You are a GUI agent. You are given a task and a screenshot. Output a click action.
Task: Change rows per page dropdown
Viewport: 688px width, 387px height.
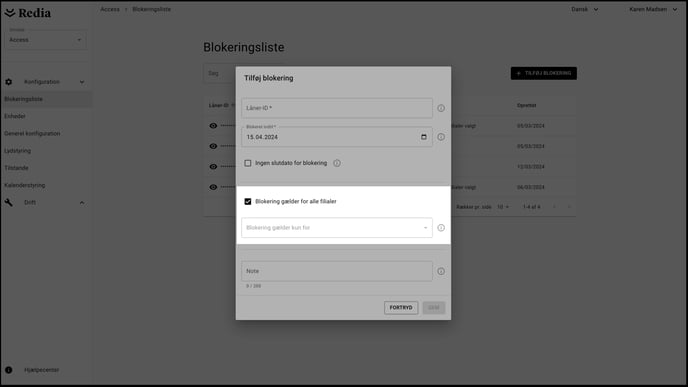point(503,207)
